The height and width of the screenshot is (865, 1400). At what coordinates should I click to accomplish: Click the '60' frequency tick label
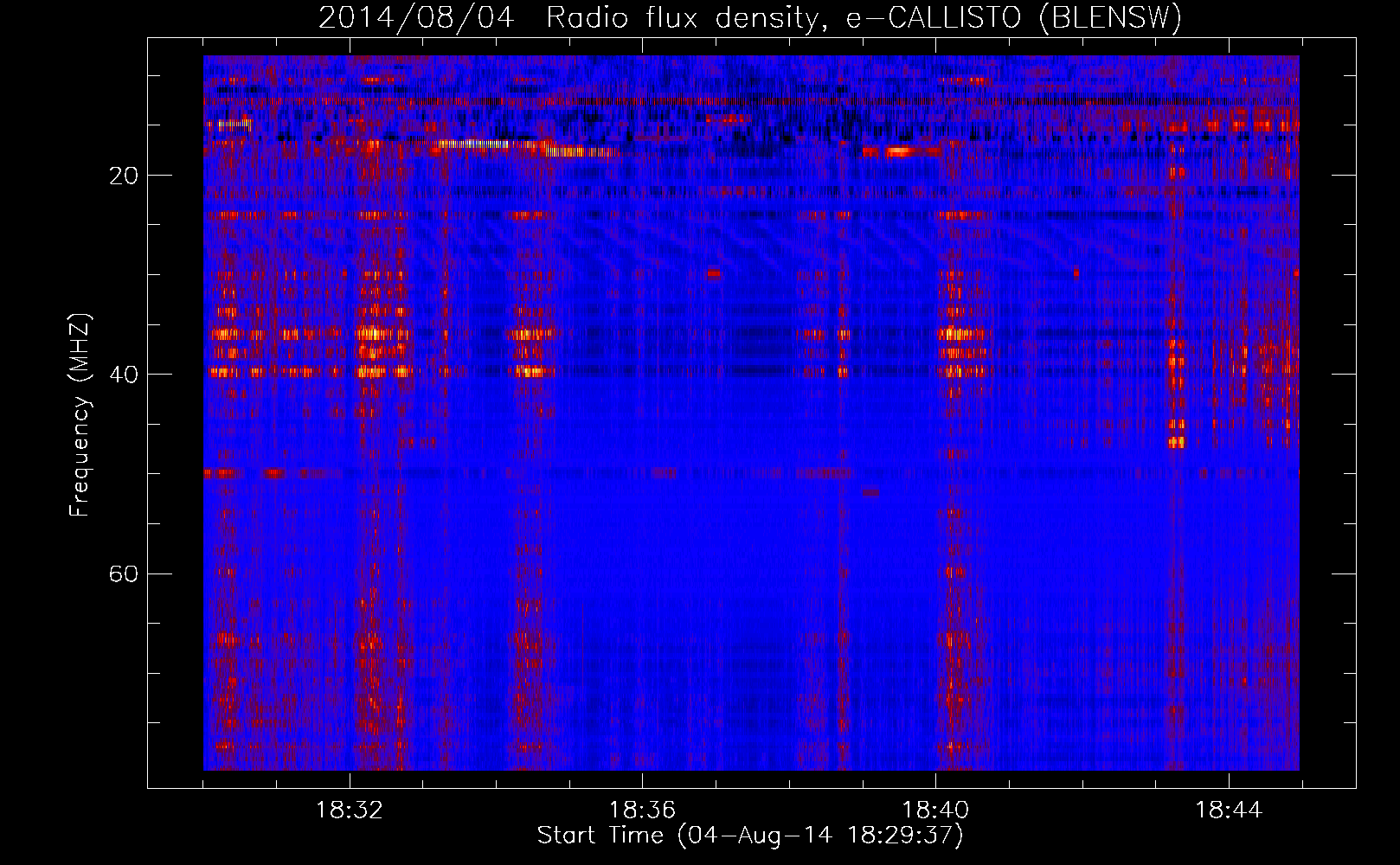pos(124,573)
